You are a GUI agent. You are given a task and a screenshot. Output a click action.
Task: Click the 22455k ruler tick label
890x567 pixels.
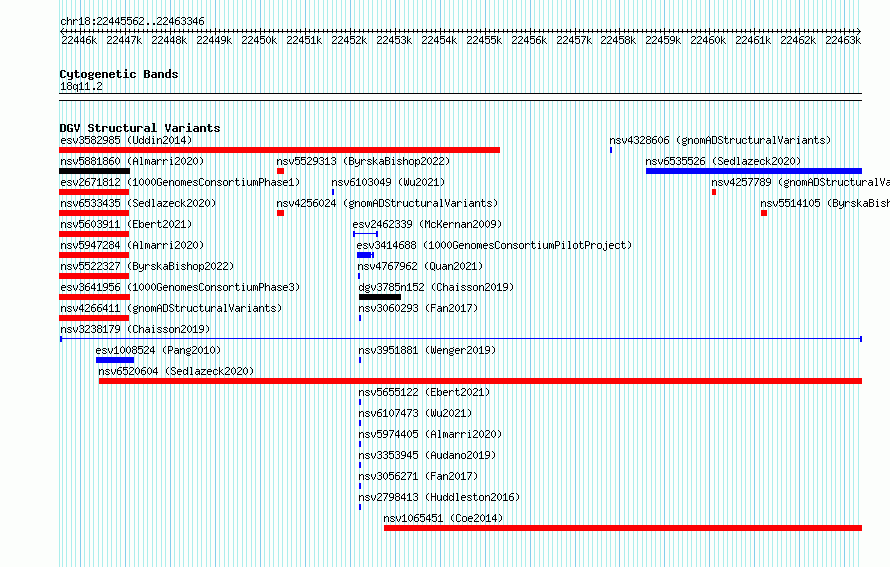pyautogui.click(x=484, y=40)
